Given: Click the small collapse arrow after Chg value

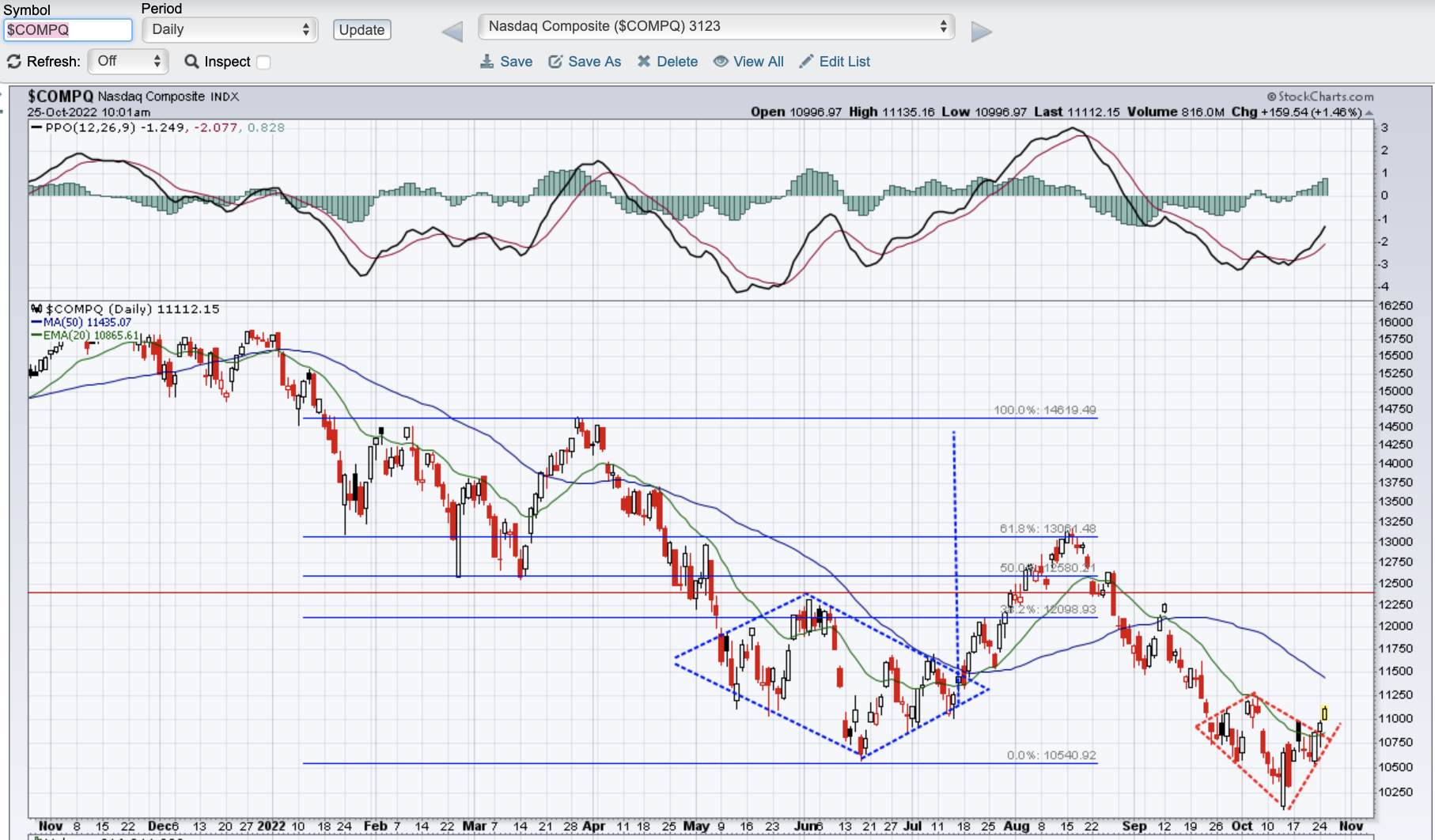Looking at the screenshot, I should tap(1369, 113).
